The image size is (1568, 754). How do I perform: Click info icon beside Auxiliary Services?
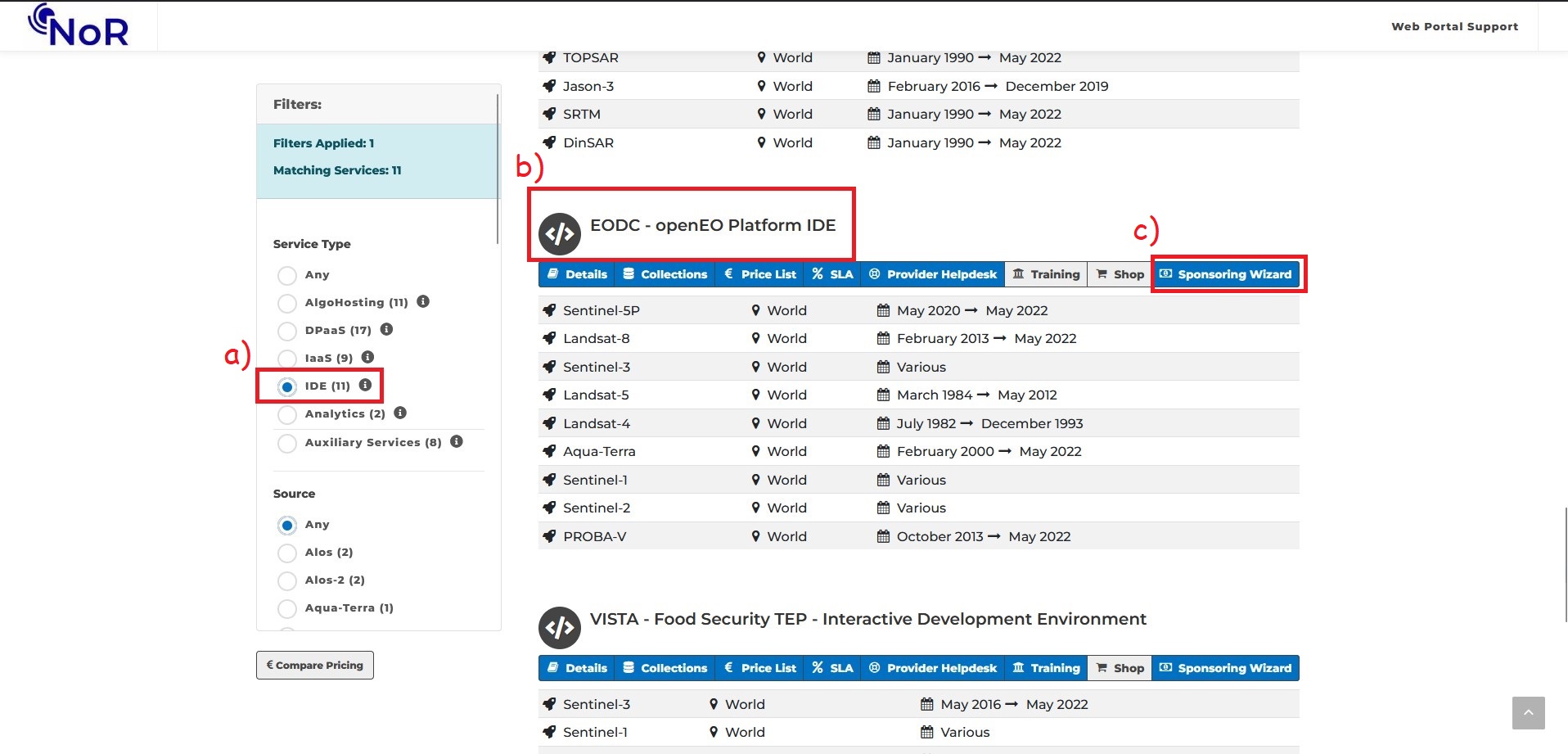[457, 441]
